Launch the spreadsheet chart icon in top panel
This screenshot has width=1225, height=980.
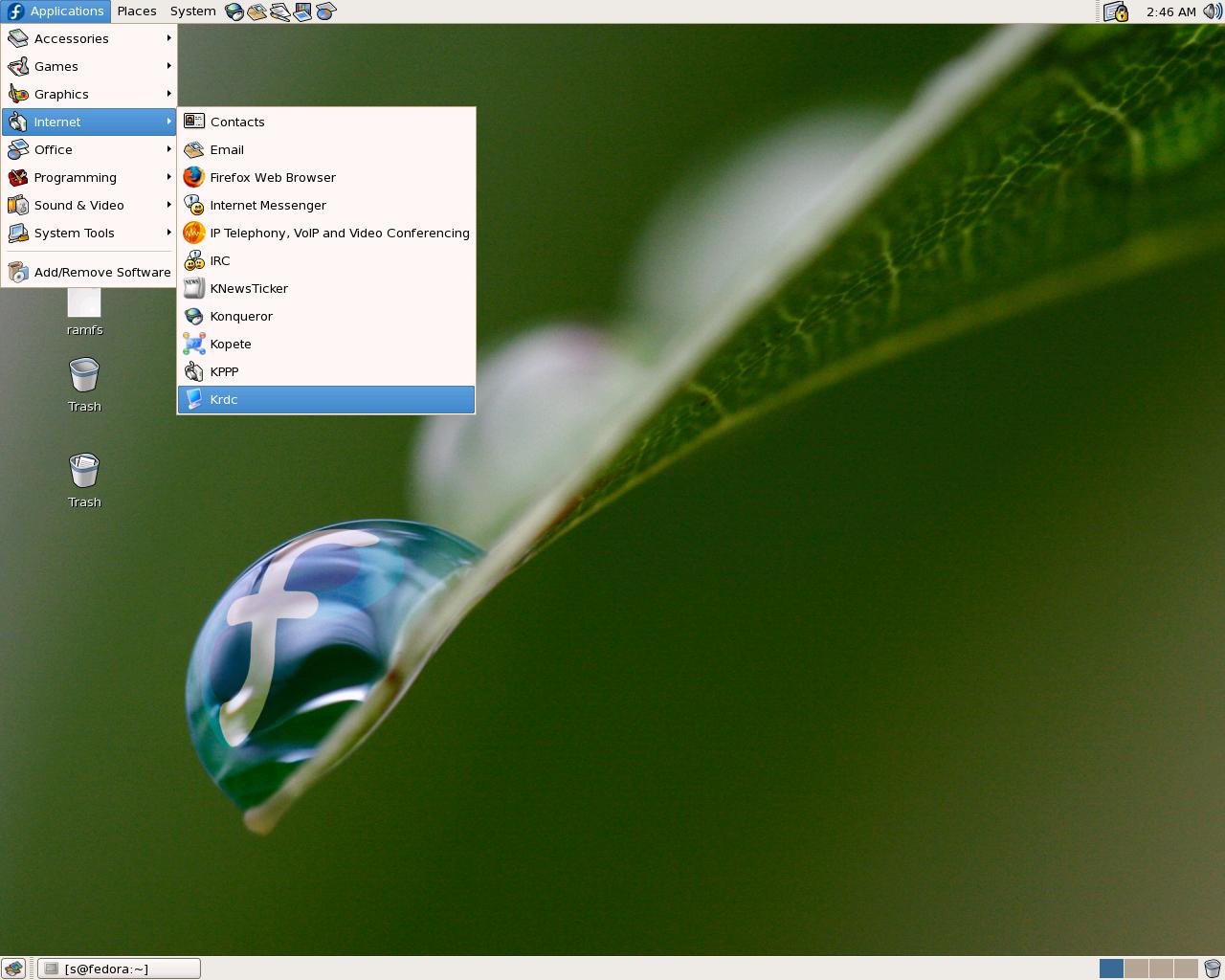tap(326, 11)
